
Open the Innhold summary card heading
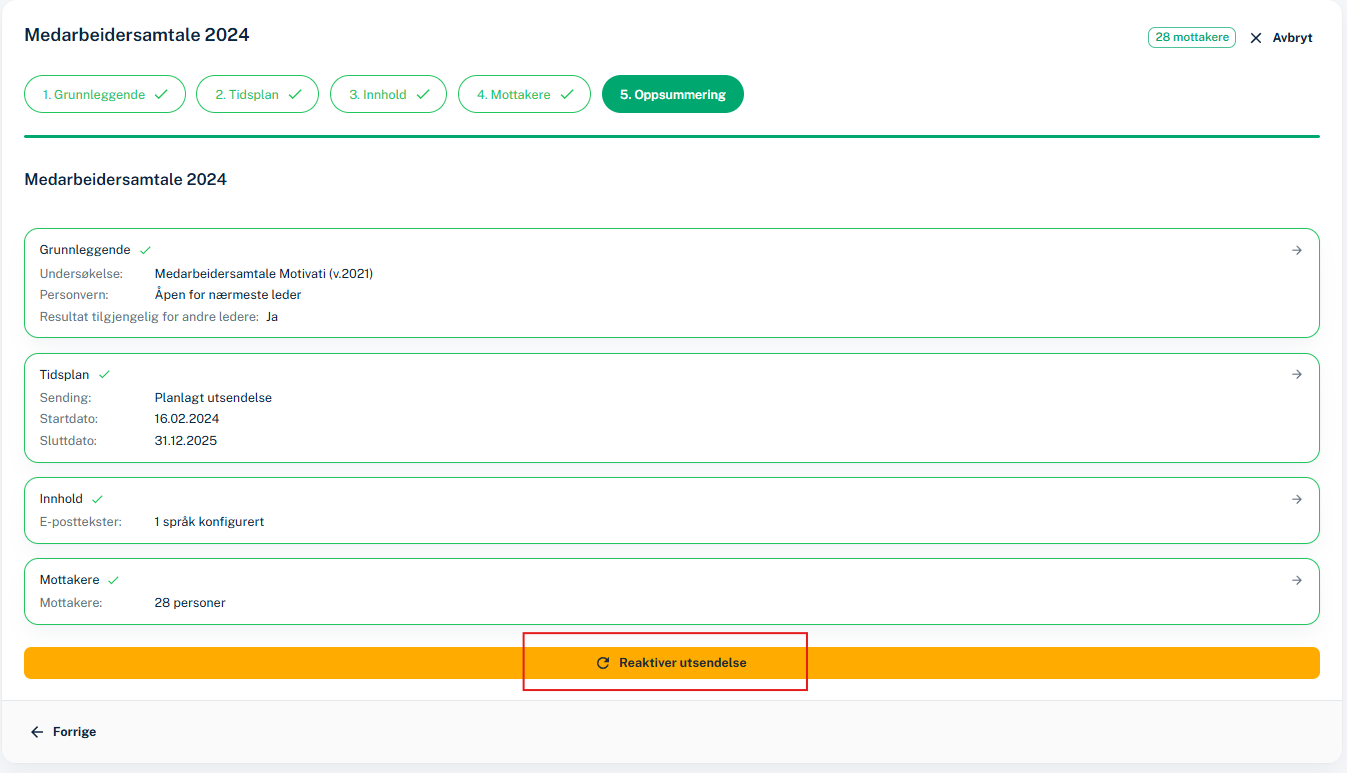(62, 499)
